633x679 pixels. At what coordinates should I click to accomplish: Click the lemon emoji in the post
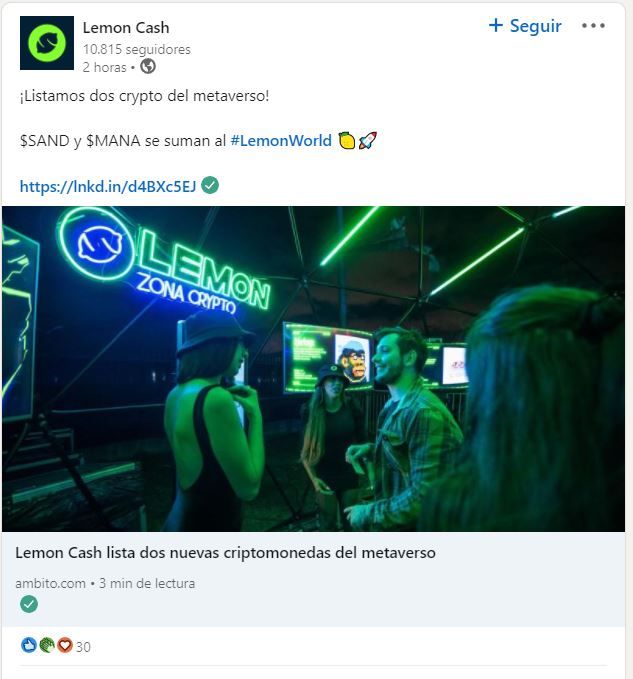point(346,141)
